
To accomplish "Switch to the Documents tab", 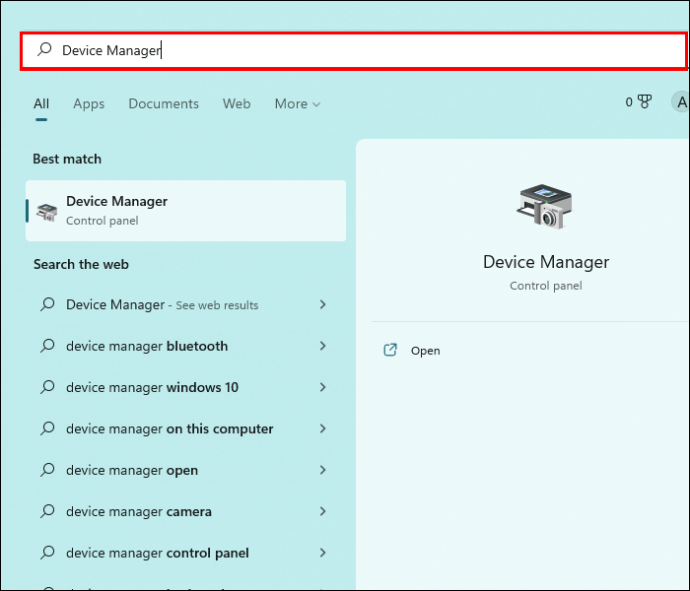I will click(x=163, y=104).
